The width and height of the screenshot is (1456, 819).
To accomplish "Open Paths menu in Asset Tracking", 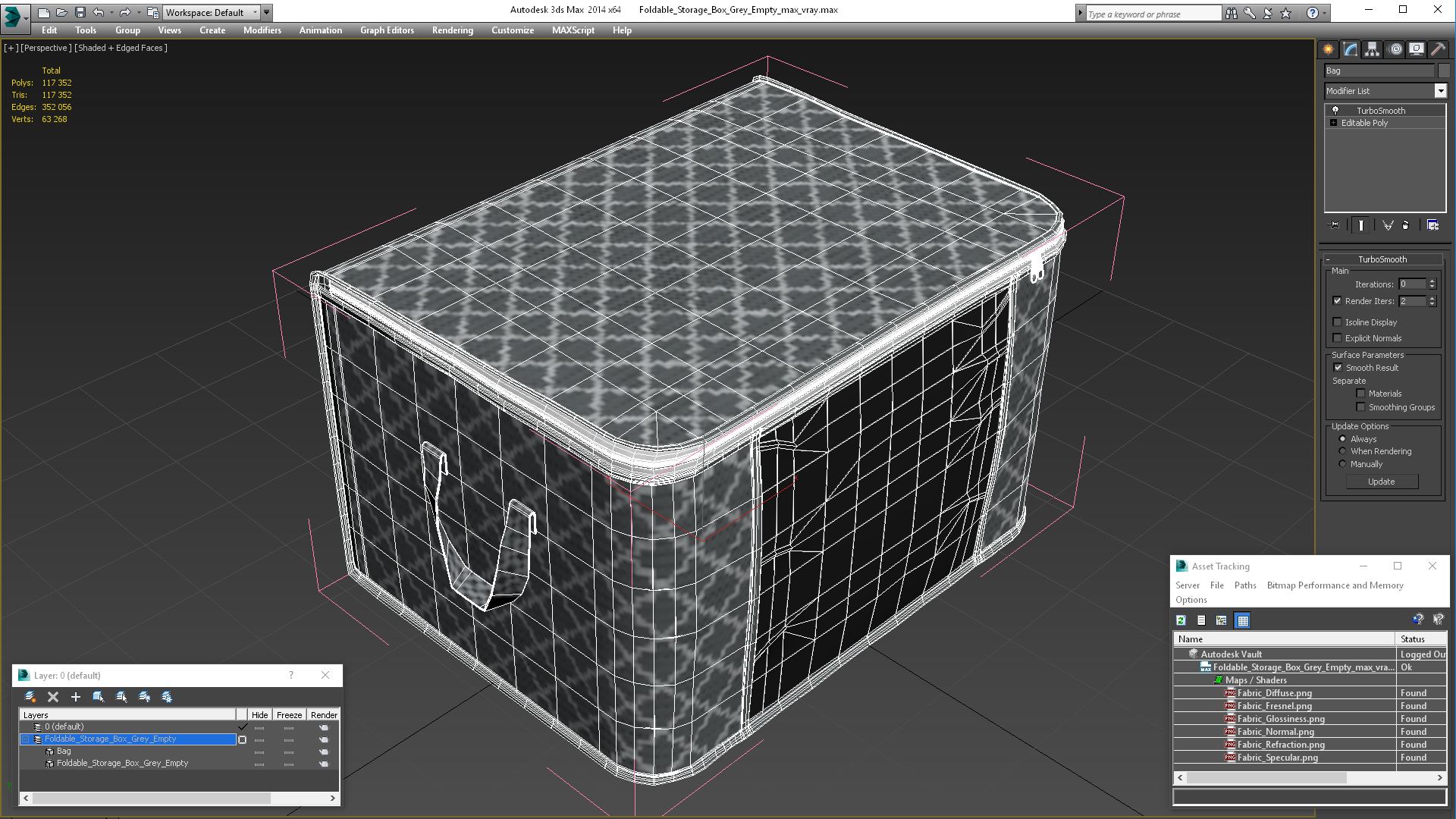I will click(1245, 585).
